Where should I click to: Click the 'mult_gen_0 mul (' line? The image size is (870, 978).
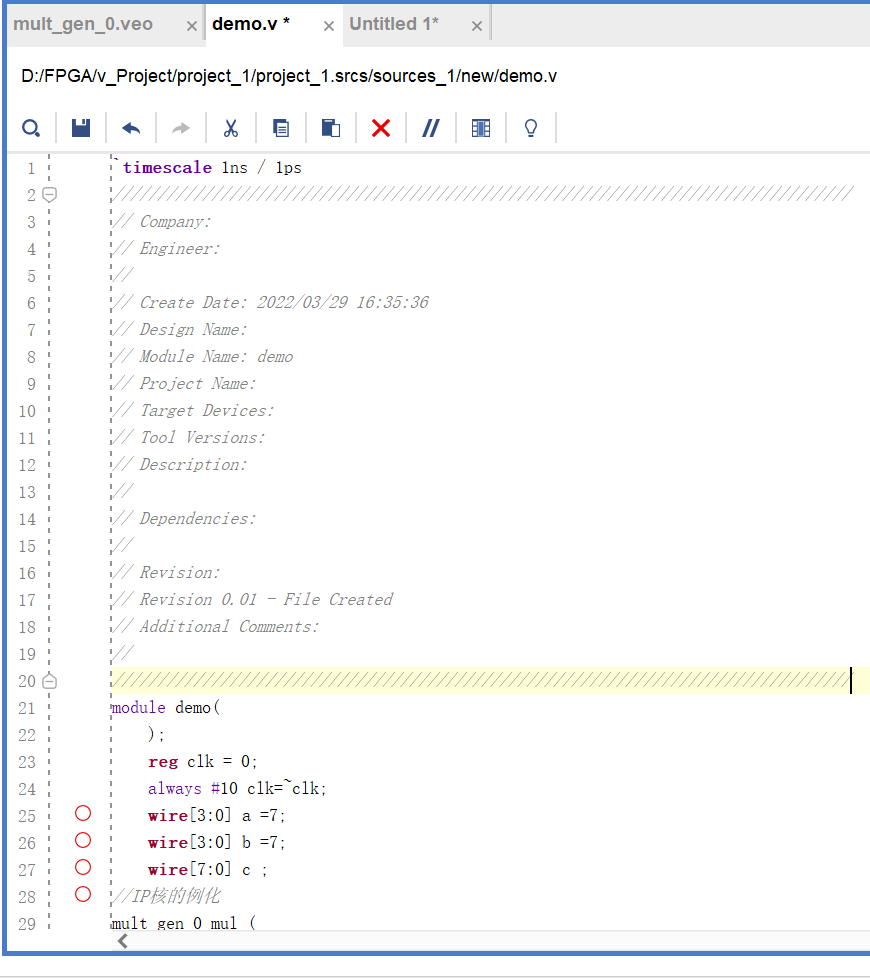pos(183,923)
